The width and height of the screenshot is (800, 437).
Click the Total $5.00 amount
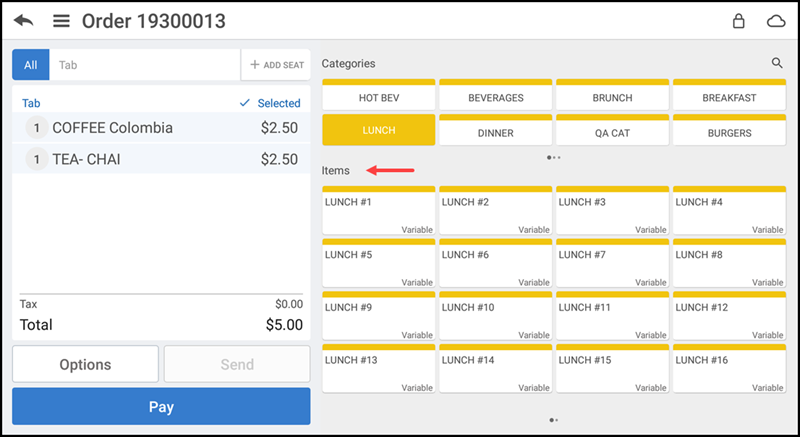click(x=284, y=325)
